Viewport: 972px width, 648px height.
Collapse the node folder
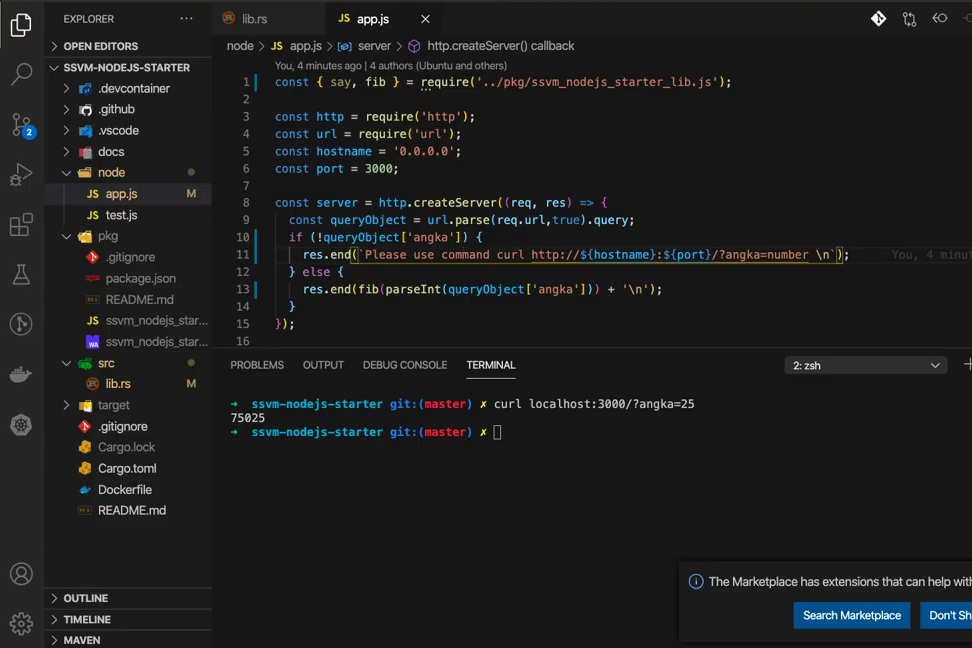pyautogui.click(x=129, y=172)
